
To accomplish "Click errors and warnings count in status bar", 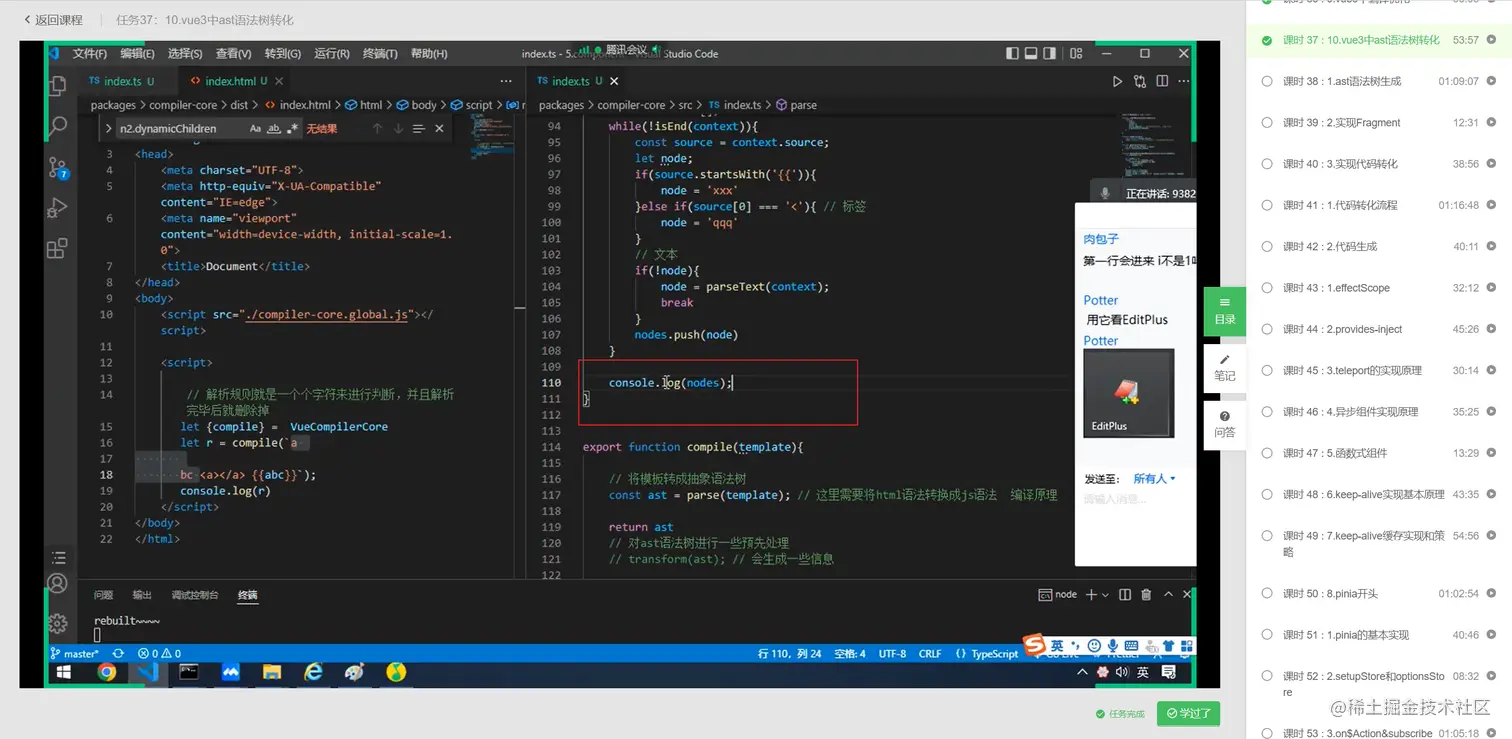I will click(160, 653).
